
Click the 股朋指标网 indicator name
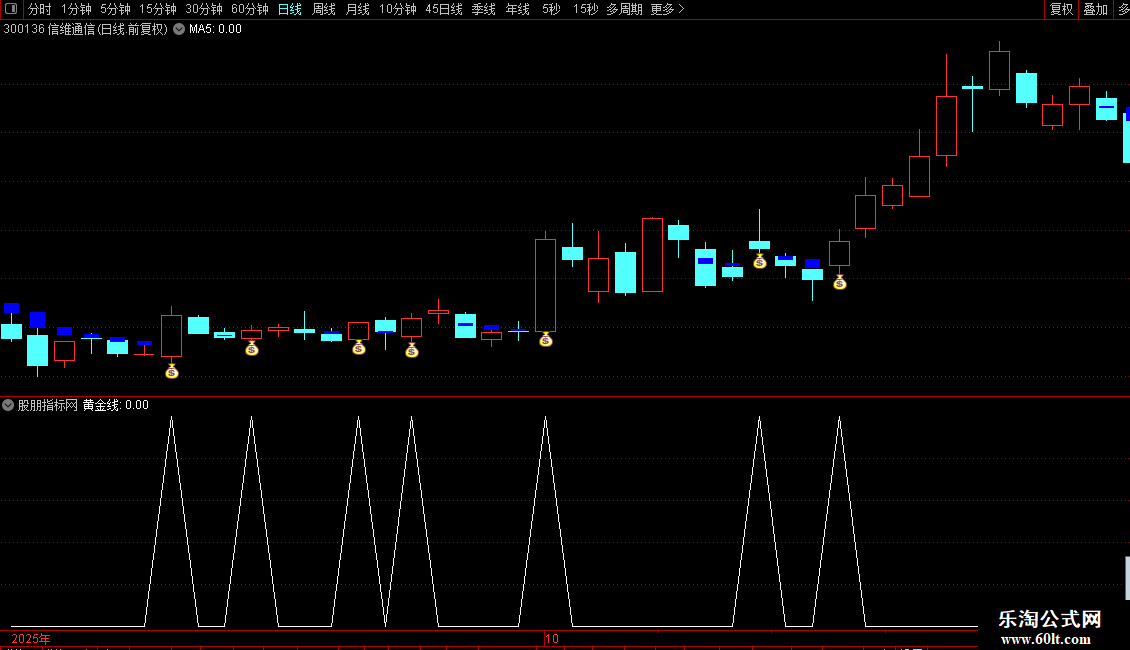(48, 406)
